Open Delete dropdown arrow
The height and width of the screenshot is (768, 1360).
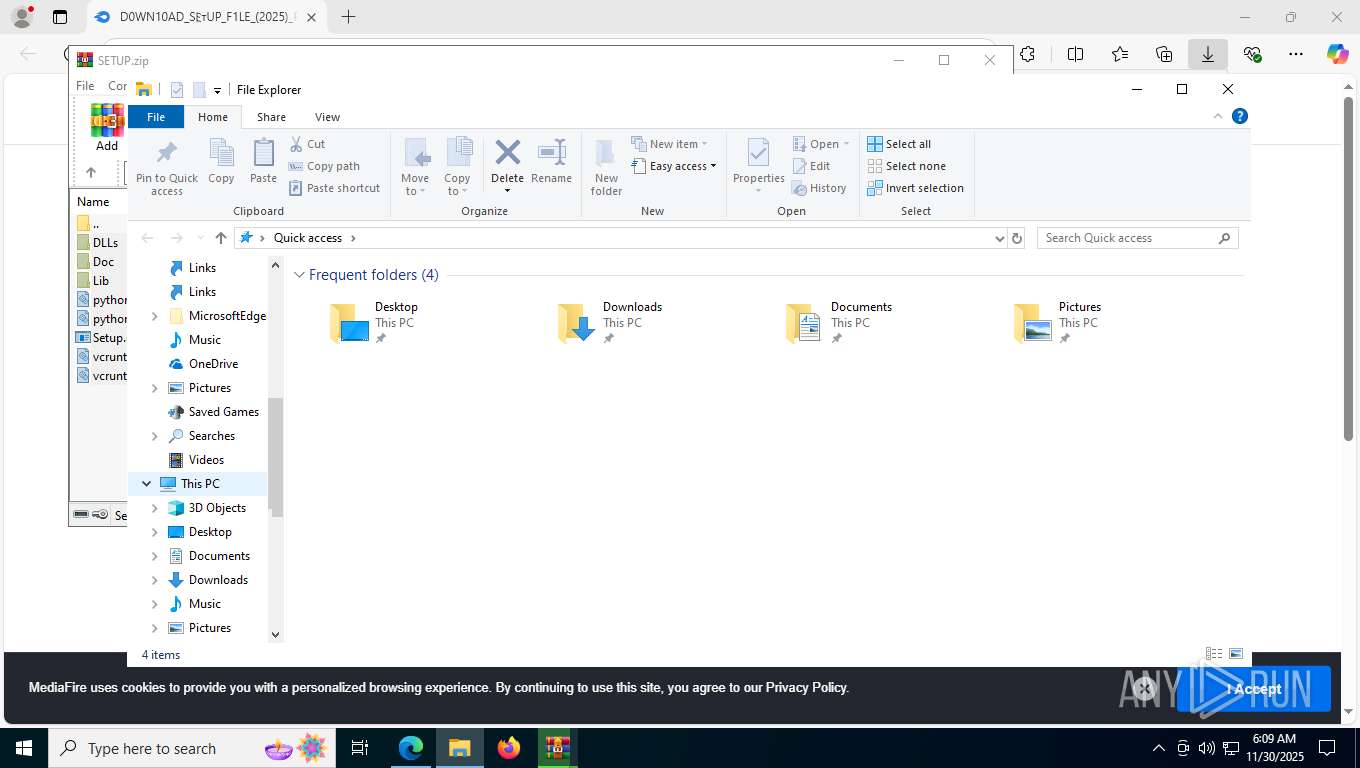click(507, 191)
